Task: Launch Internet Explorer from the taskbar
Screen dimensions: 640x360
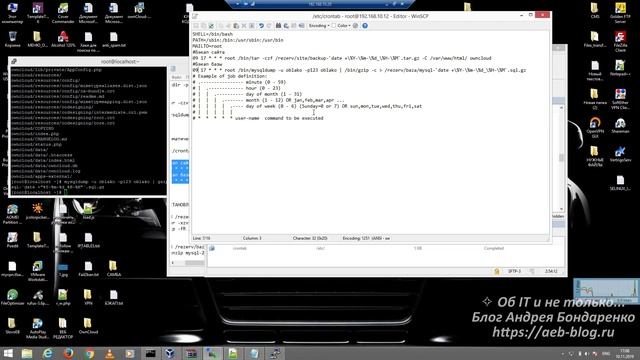Action: click(x=48, y=353)
